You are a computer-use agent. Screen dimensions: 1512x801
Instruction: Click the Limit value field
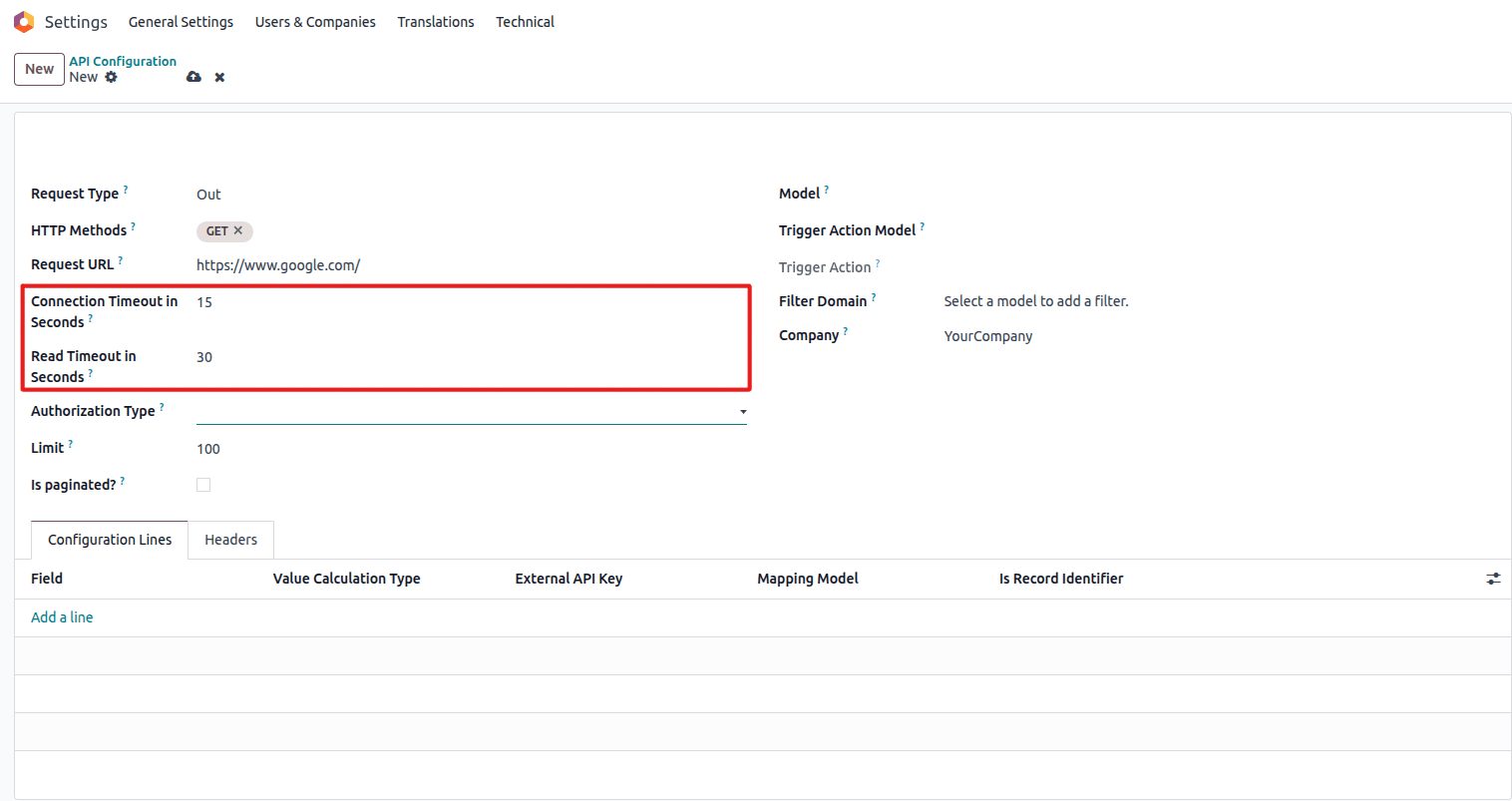pos(469,449)
